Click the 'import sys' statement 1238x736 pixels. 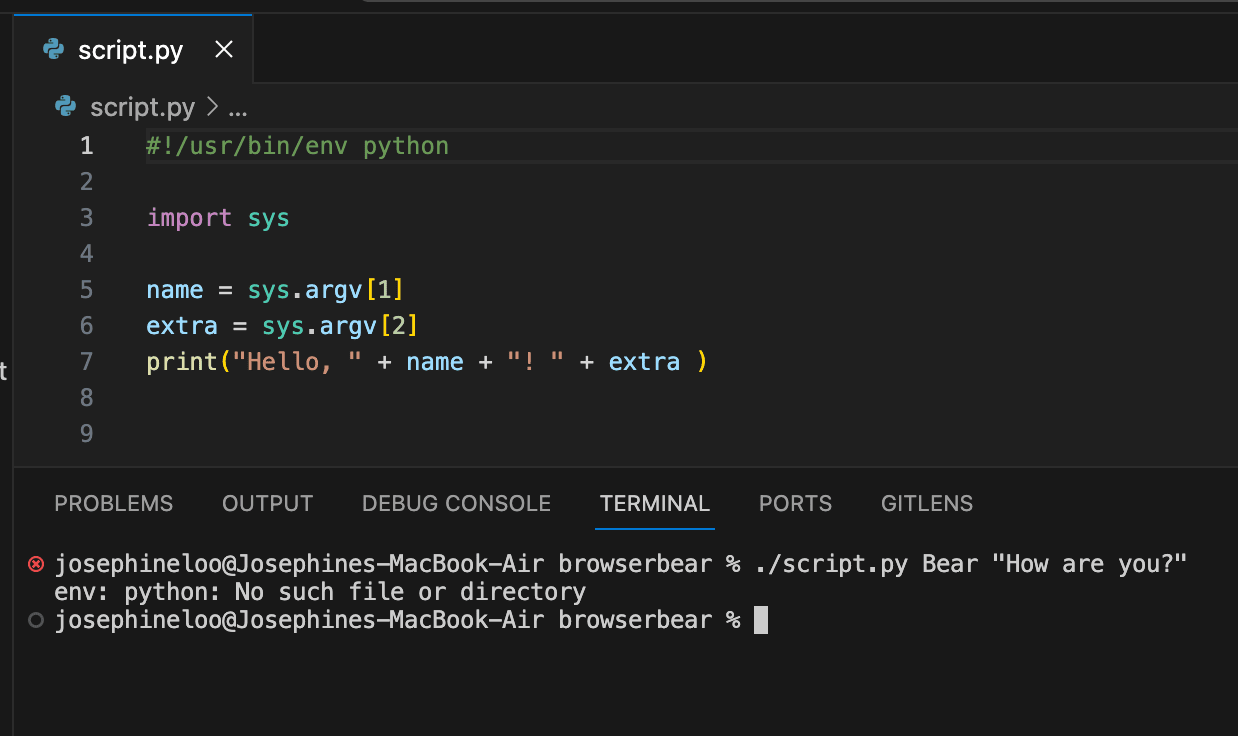pos(218,218)
